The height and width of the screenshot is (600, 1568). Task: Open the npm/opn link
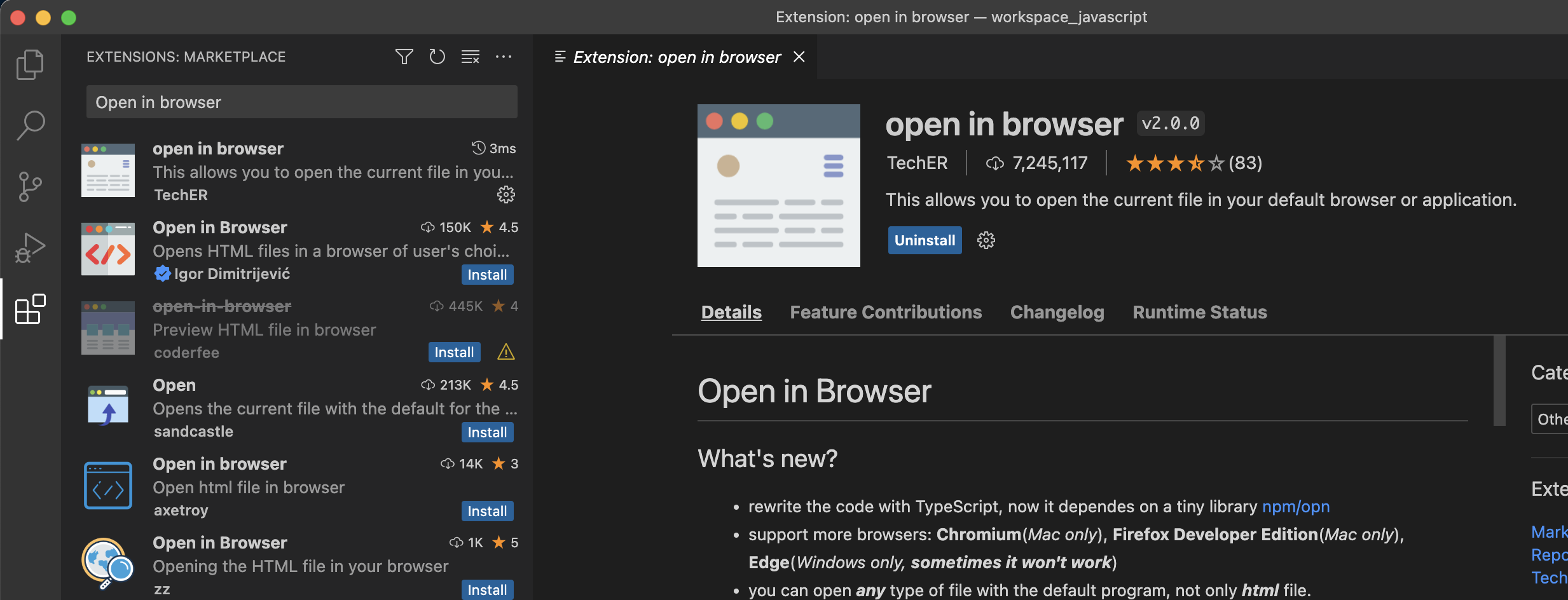pyautogui.click(x=1296, y=507)
